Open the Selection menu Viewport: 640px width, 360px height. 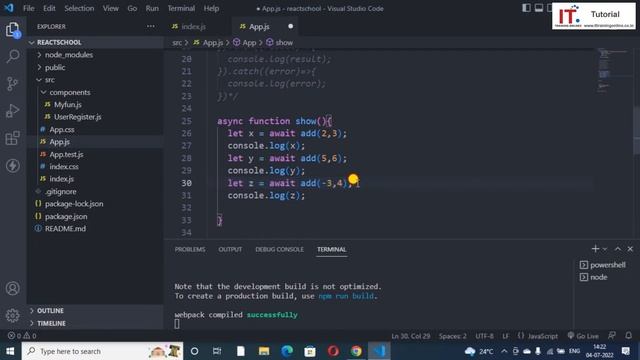[79, 8]
